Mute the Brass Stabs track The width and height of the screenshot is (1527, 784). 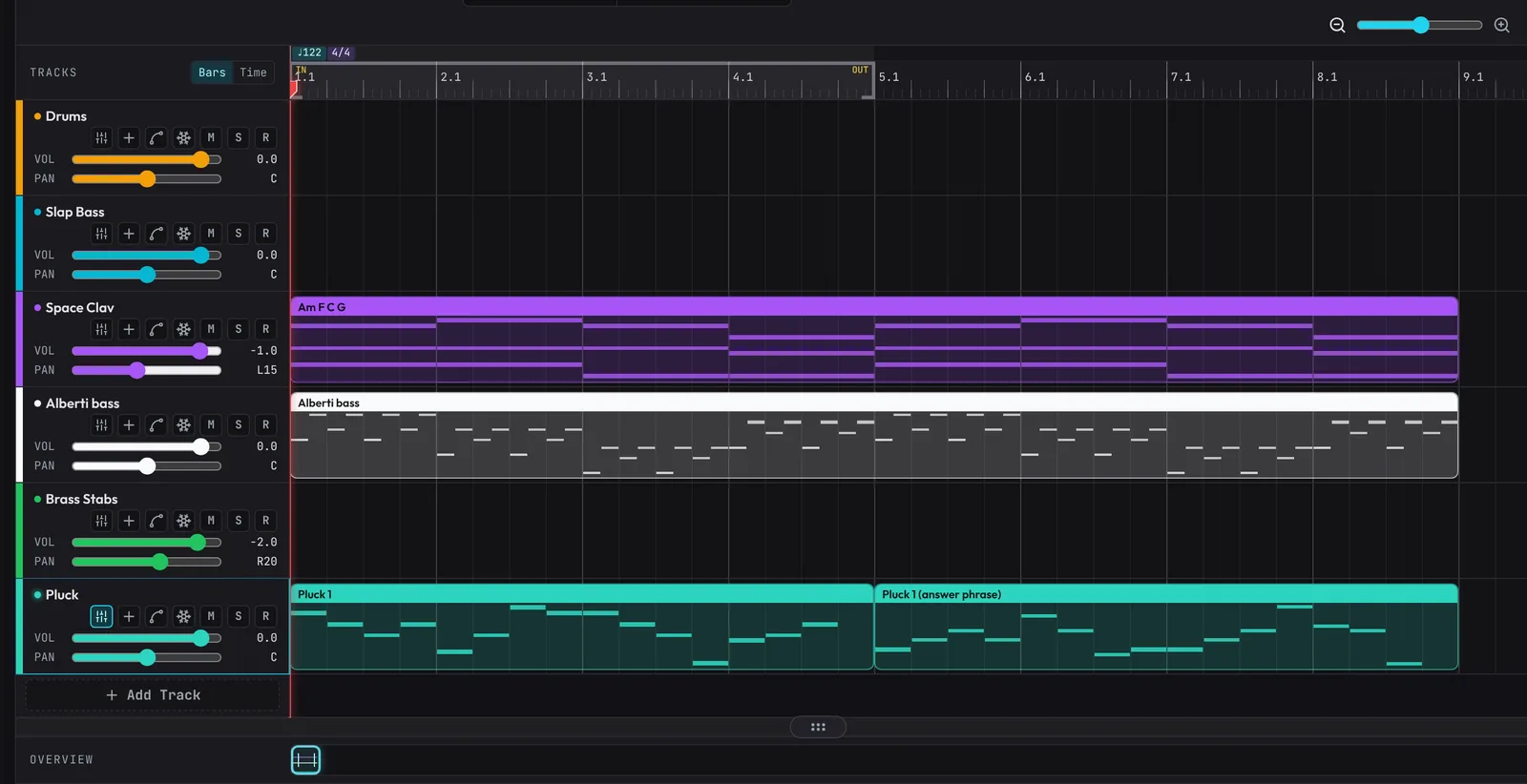click(211, 521)
